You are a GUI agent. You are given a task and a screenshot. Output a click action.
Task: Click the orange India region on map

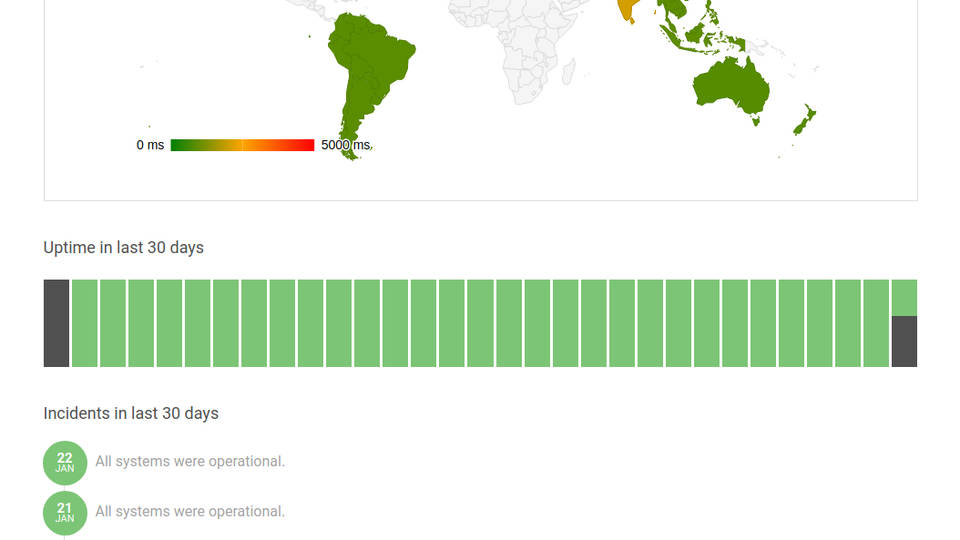pyautogui.click(x=627, y=9)
